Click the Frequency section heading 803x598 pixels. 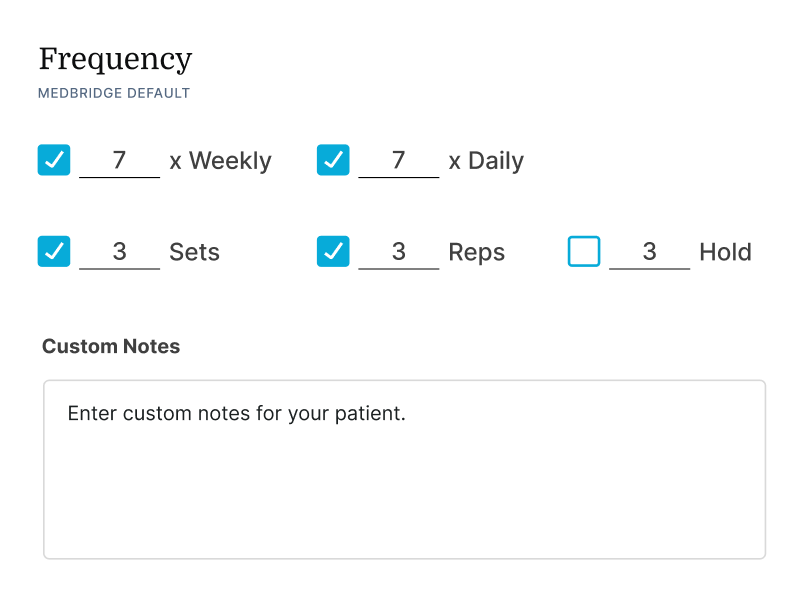pos(115,59)
